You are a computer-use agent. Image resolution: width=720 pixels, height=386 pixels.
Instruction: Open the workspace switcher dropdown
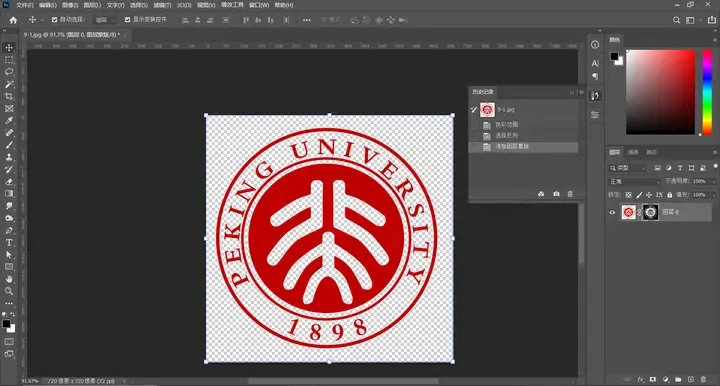(x=693, y=20)
